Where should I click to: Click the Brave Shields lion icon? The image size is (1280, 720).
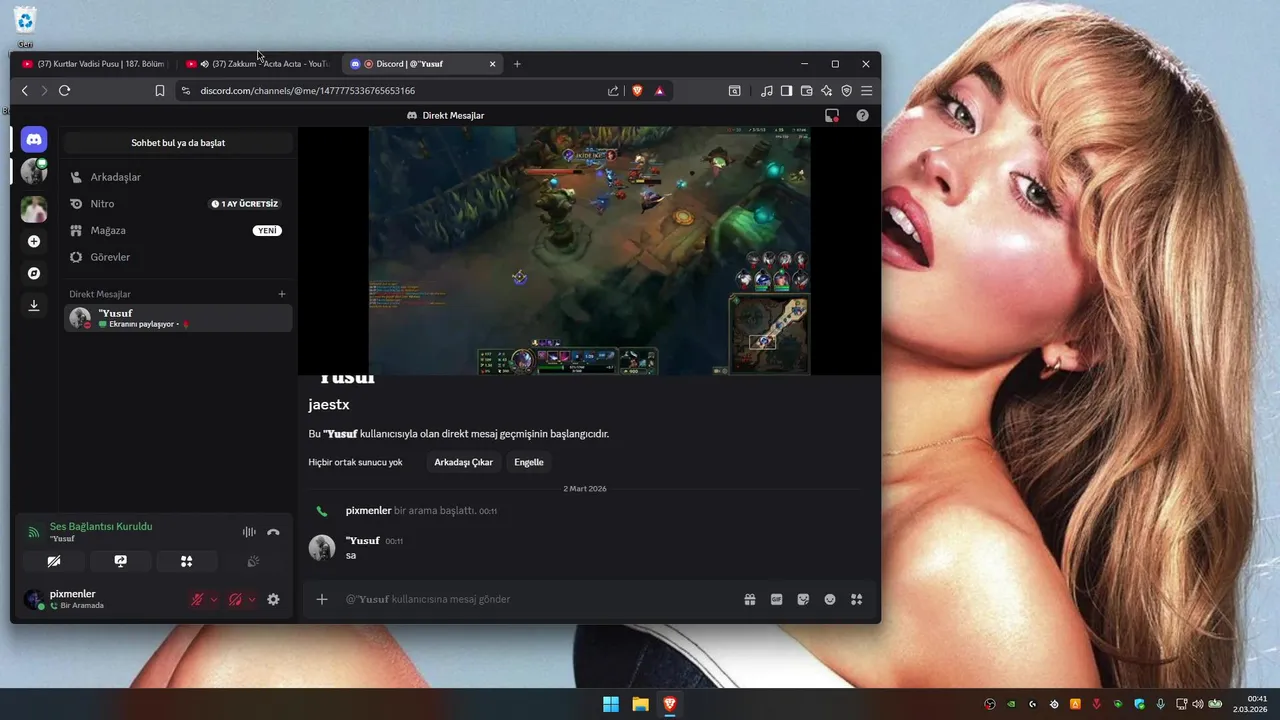point(637,90)
